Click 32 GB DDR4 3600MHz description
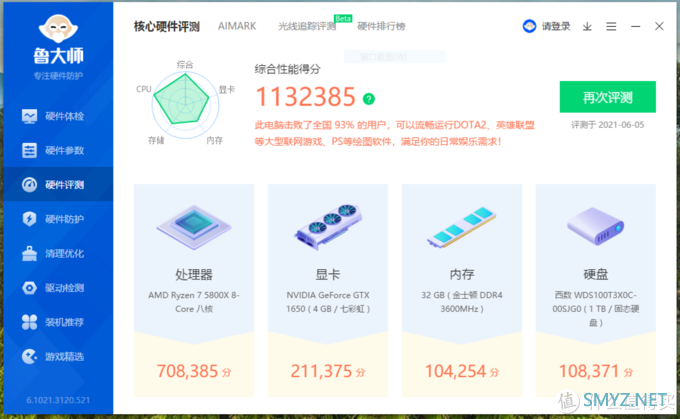The image size is (680, 419). tap(462, 302)
